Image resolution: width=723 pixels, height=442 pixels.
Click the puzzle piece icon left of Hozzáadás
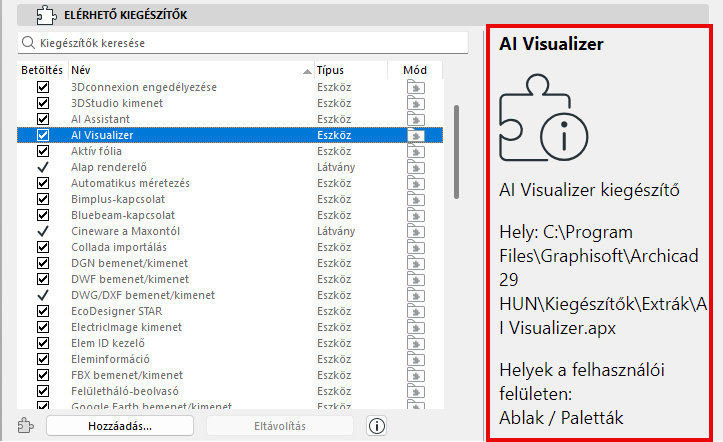[26, 425]
